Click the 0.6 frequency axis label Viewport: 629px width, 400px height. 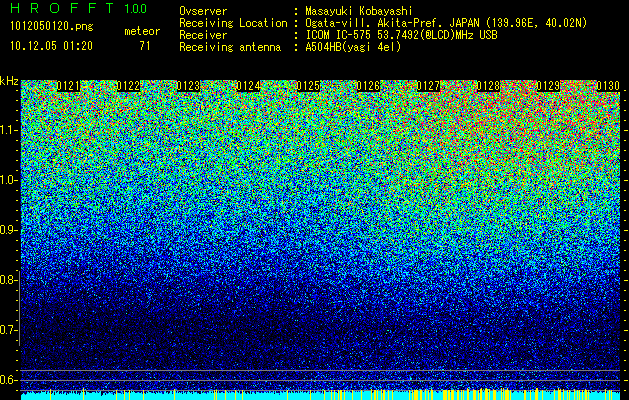pyautogui.click(x=8, y=380)
